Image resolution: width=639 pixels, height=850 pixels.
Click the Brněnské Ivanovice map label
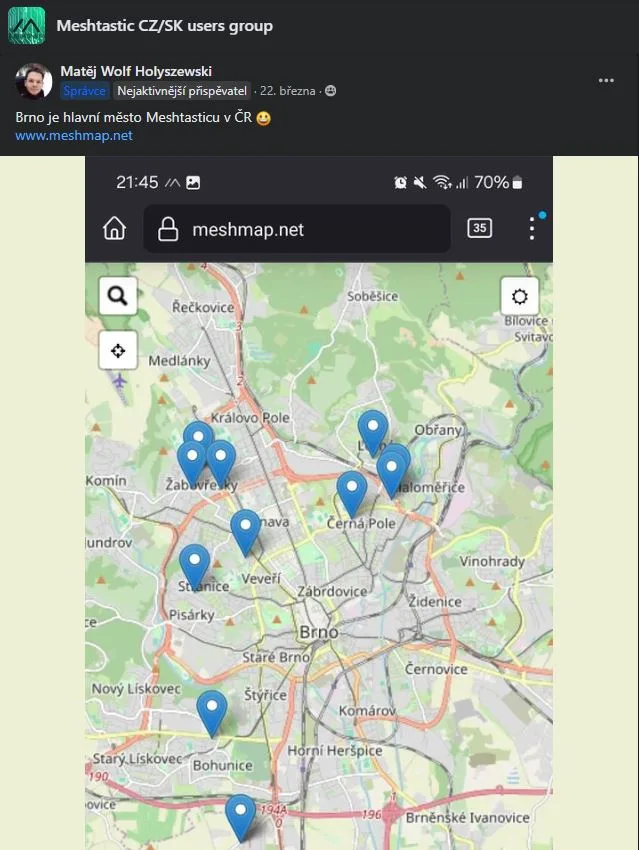467,817
